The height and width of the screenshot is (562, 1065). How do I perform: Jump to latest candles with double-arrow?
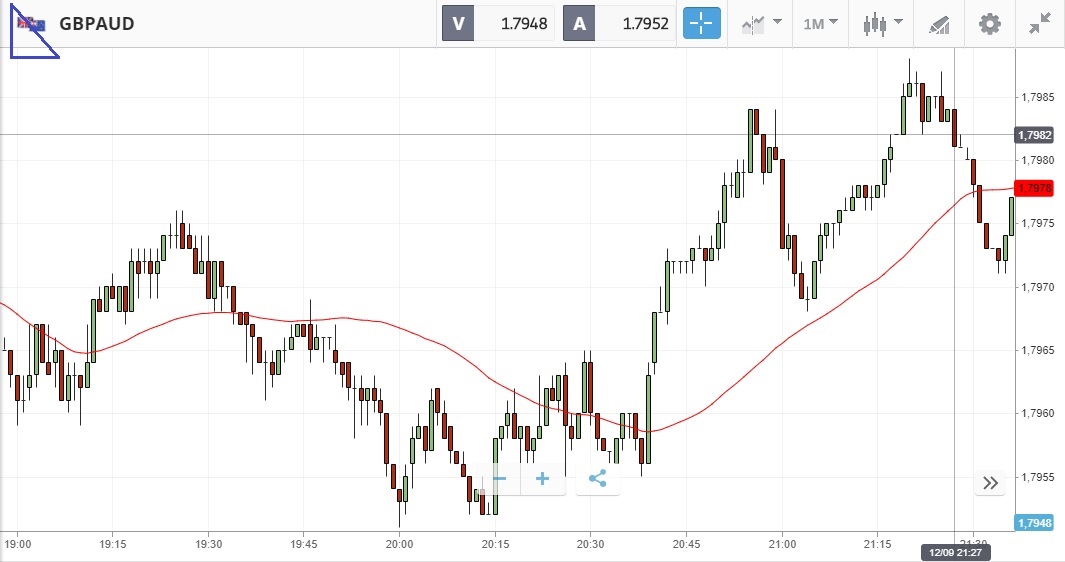coord(990,483)
